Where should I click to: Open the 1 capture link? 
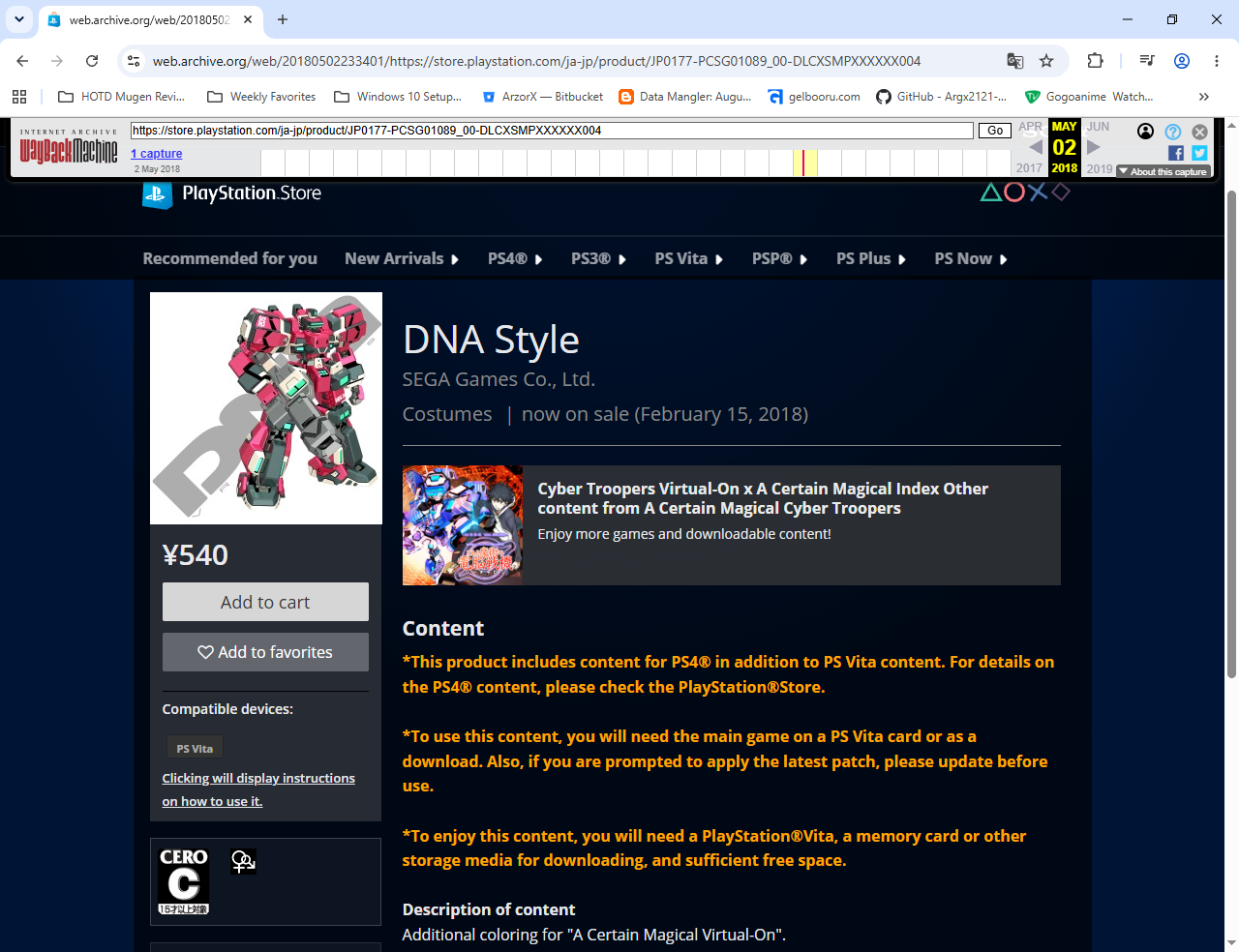156,154
